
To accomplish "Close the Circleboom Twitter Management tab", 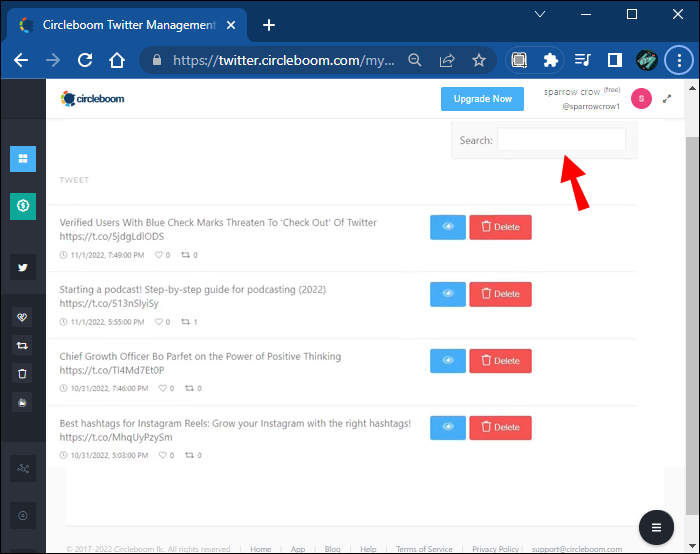I will point(231,25).
